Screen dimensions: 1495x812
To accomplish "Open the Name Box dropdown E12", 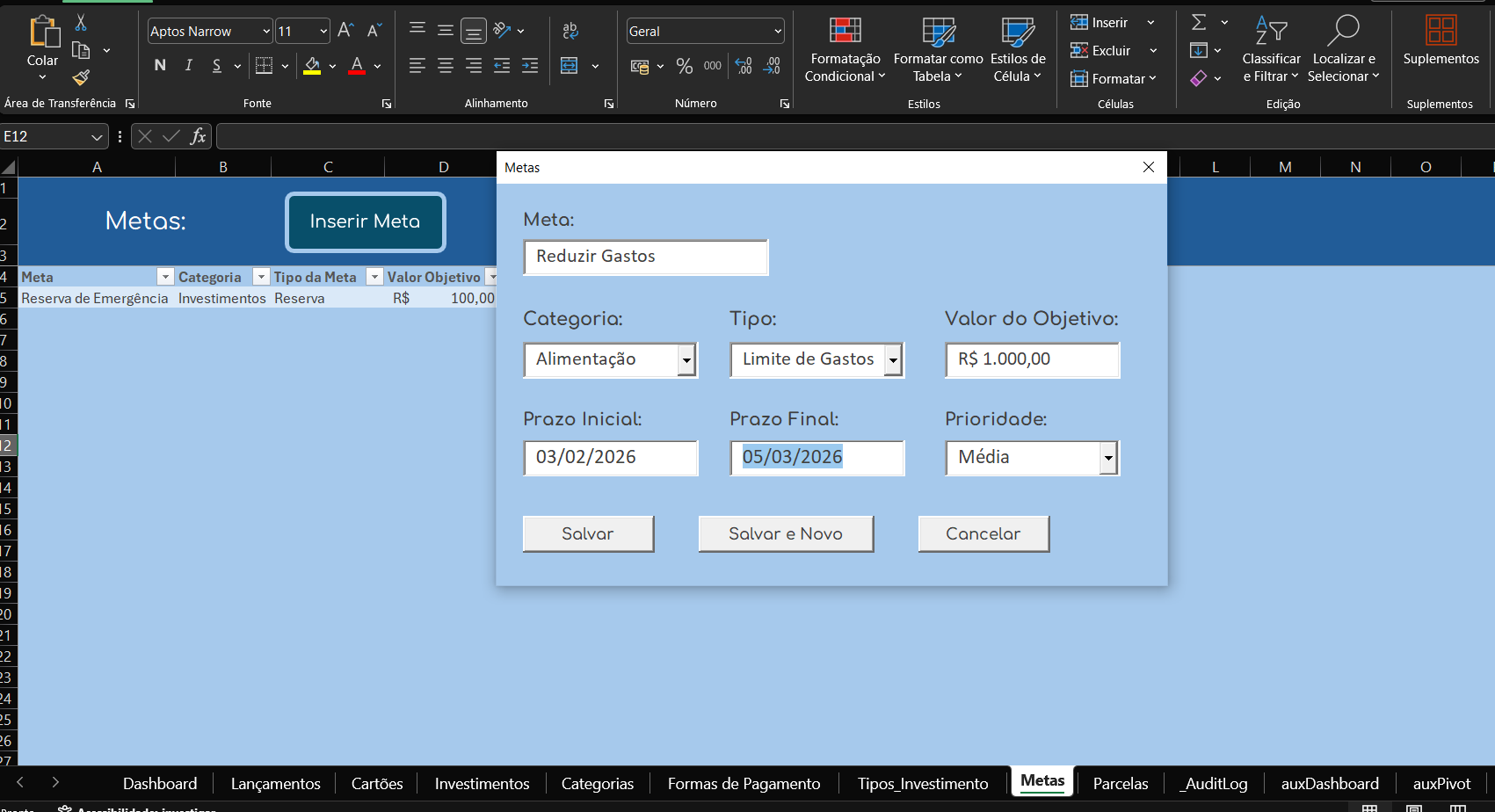I will tap(97, 137).
